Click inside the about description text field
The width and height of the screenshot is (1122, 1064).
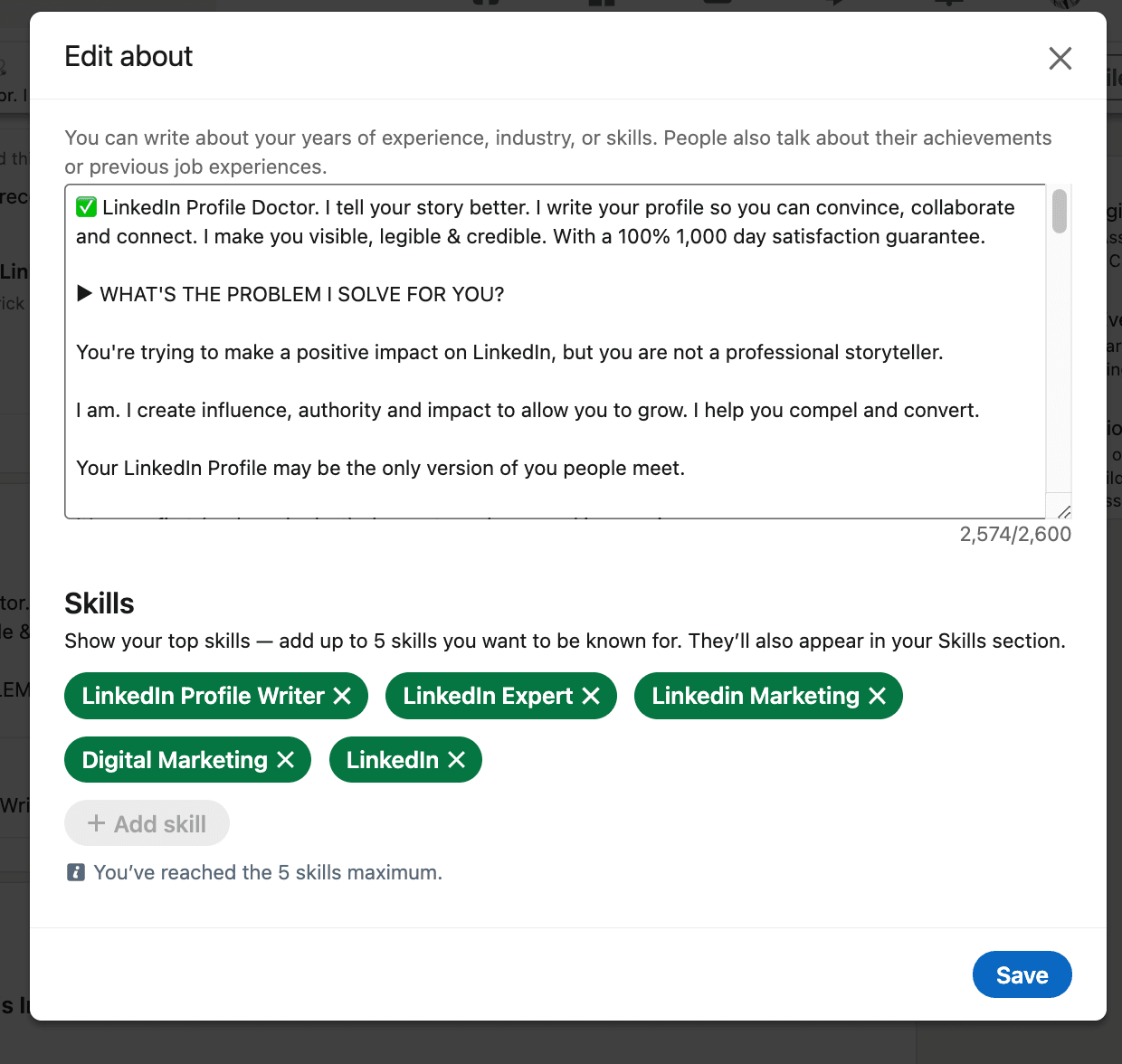[556, 351]
